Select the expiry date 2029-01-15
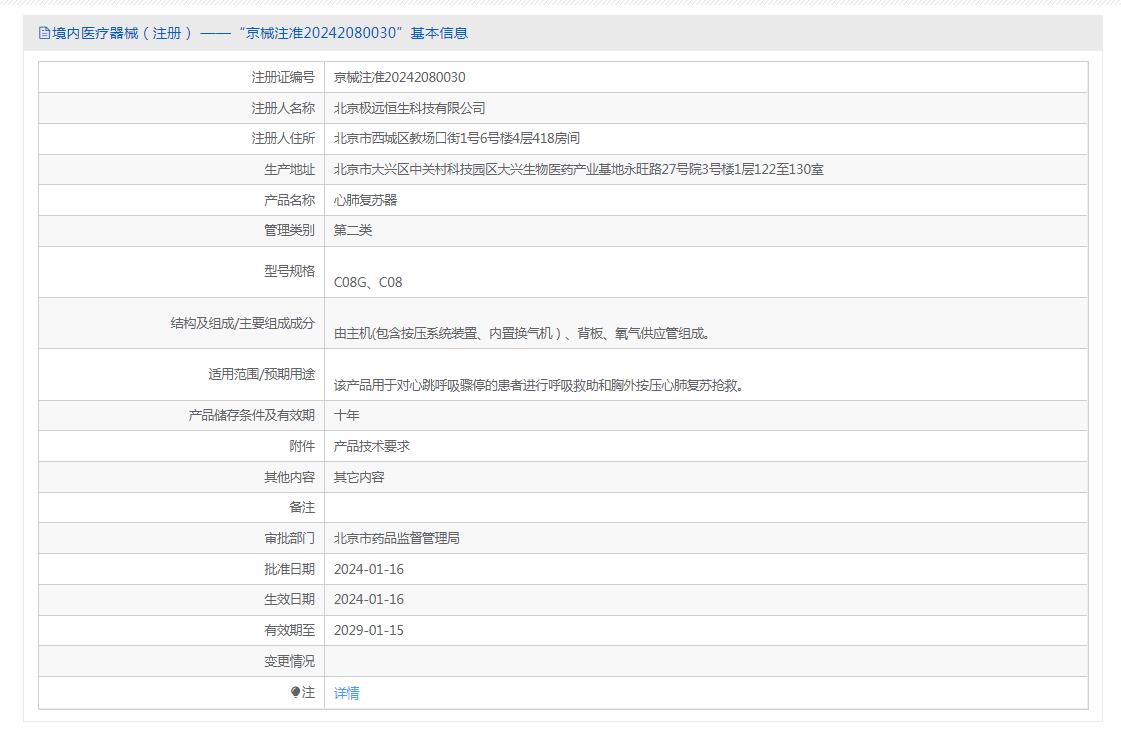Viewport: 1121px width, 741px height. 369,630
